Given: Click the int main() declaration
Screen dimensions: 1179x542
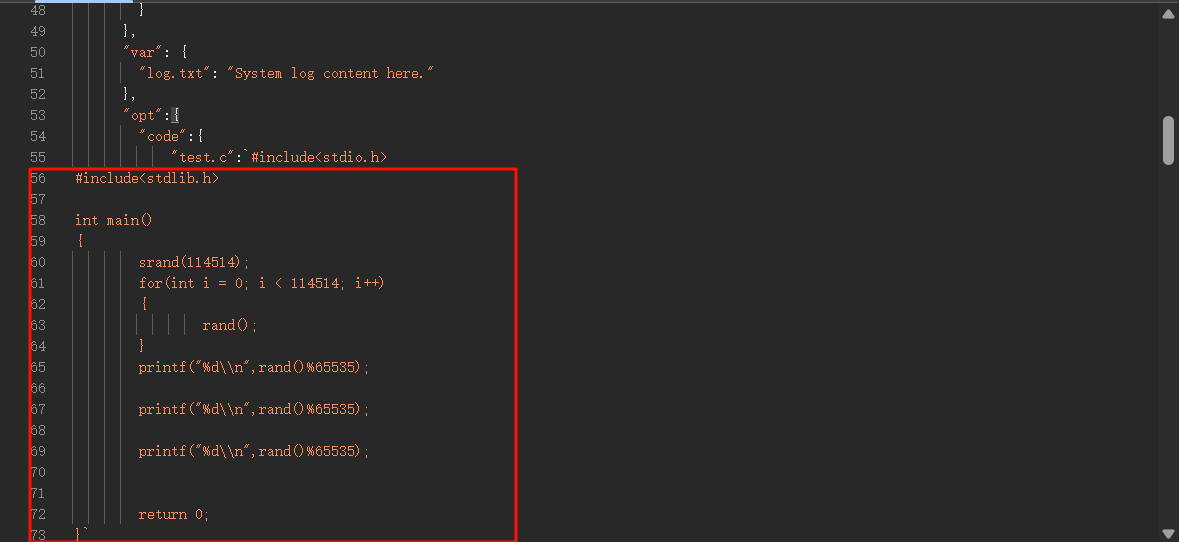Looking at the screenshot, I should tap(113, 220).
